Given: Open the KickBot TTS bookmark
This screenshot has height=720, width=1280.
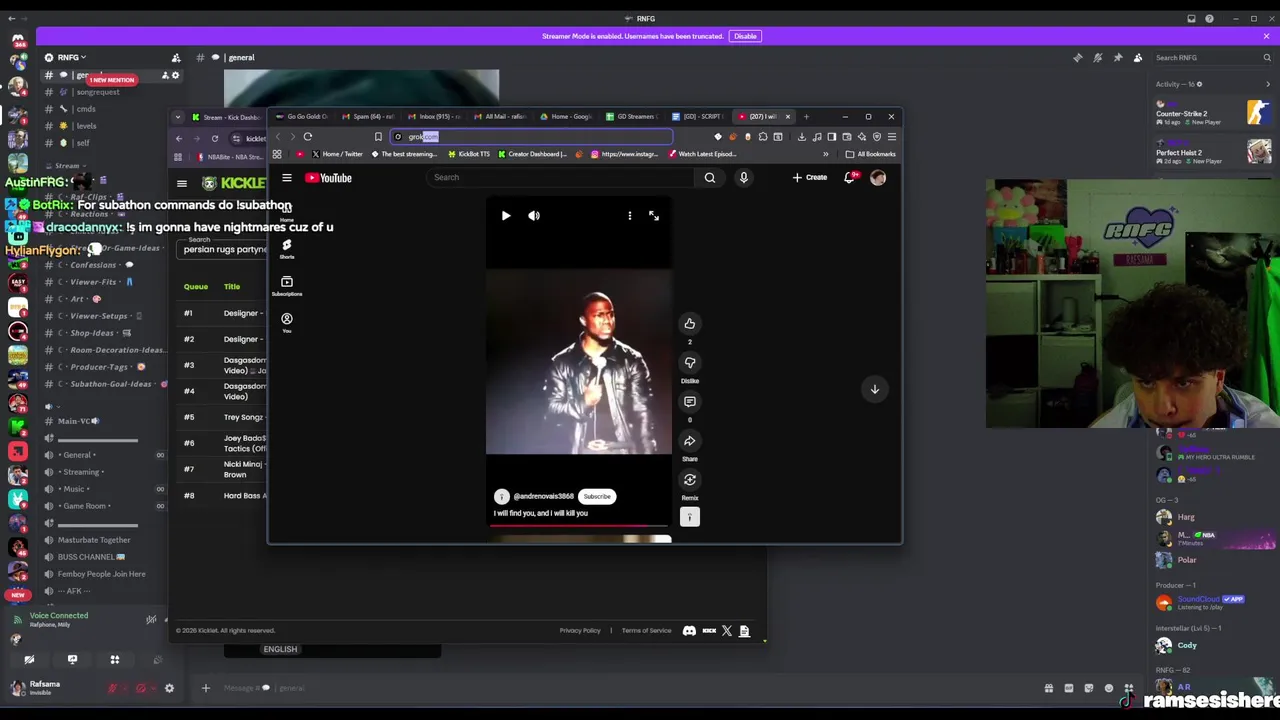Looking at the screenshot, I should pyautogui.click(x=469, y=154).
